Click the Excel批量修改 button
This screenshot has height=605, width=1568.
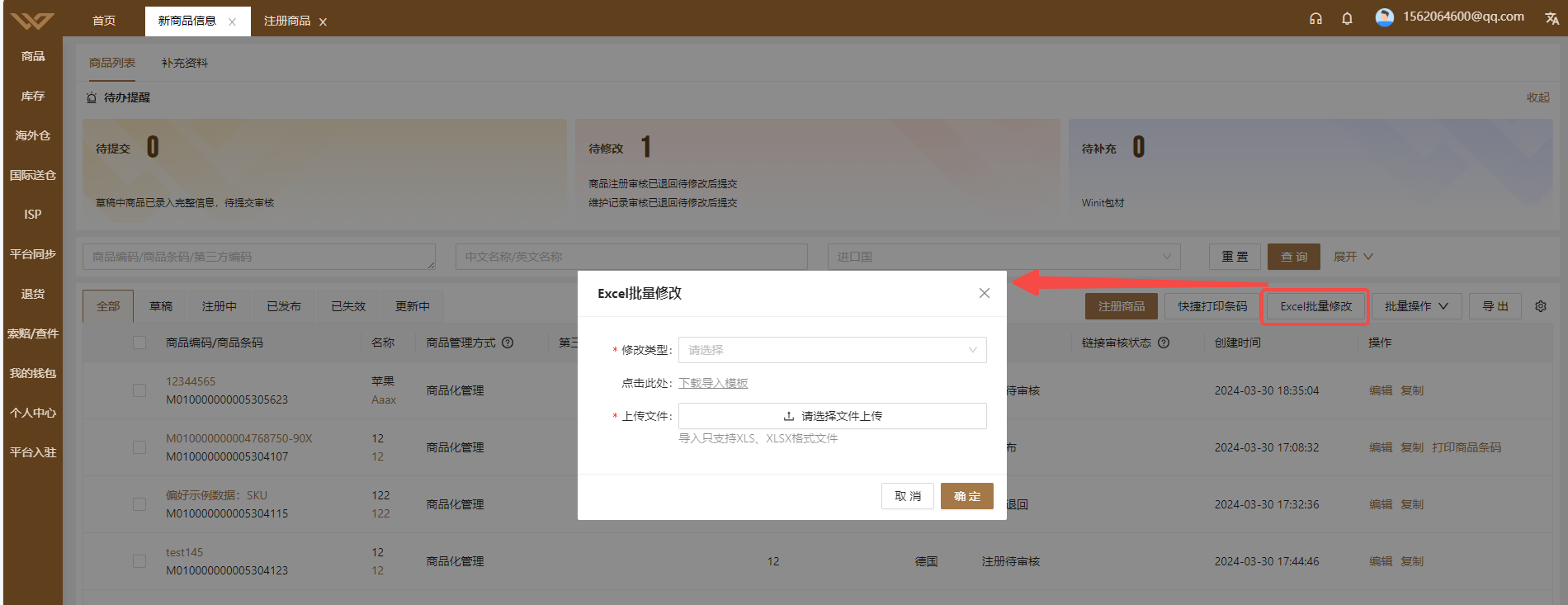click(1315, 306)
